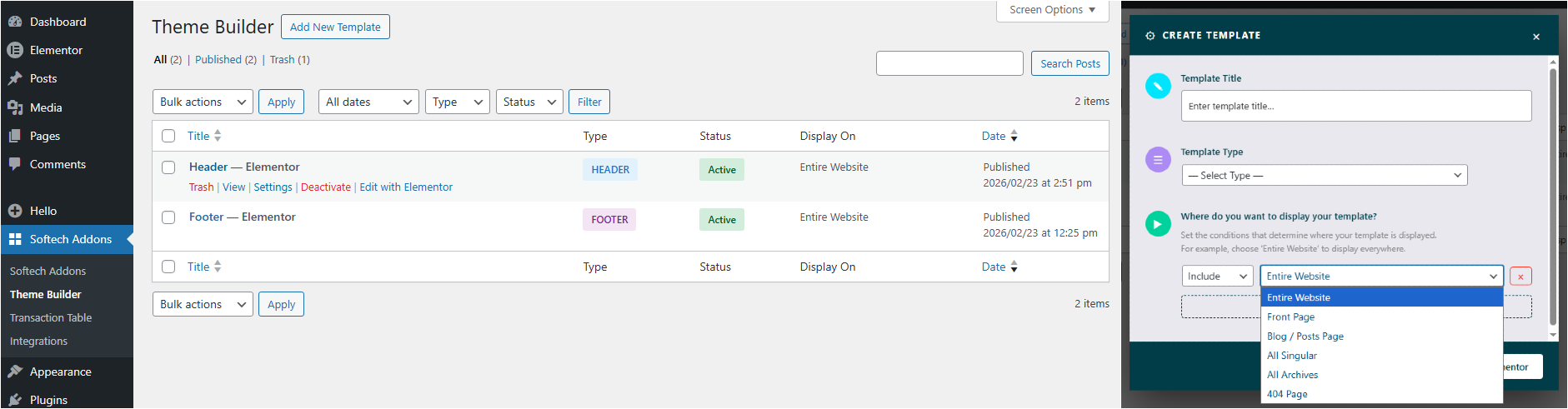Click the Elementor logo icon in sidebar
The image size is (1568, 409).
(x=15, y=50)
